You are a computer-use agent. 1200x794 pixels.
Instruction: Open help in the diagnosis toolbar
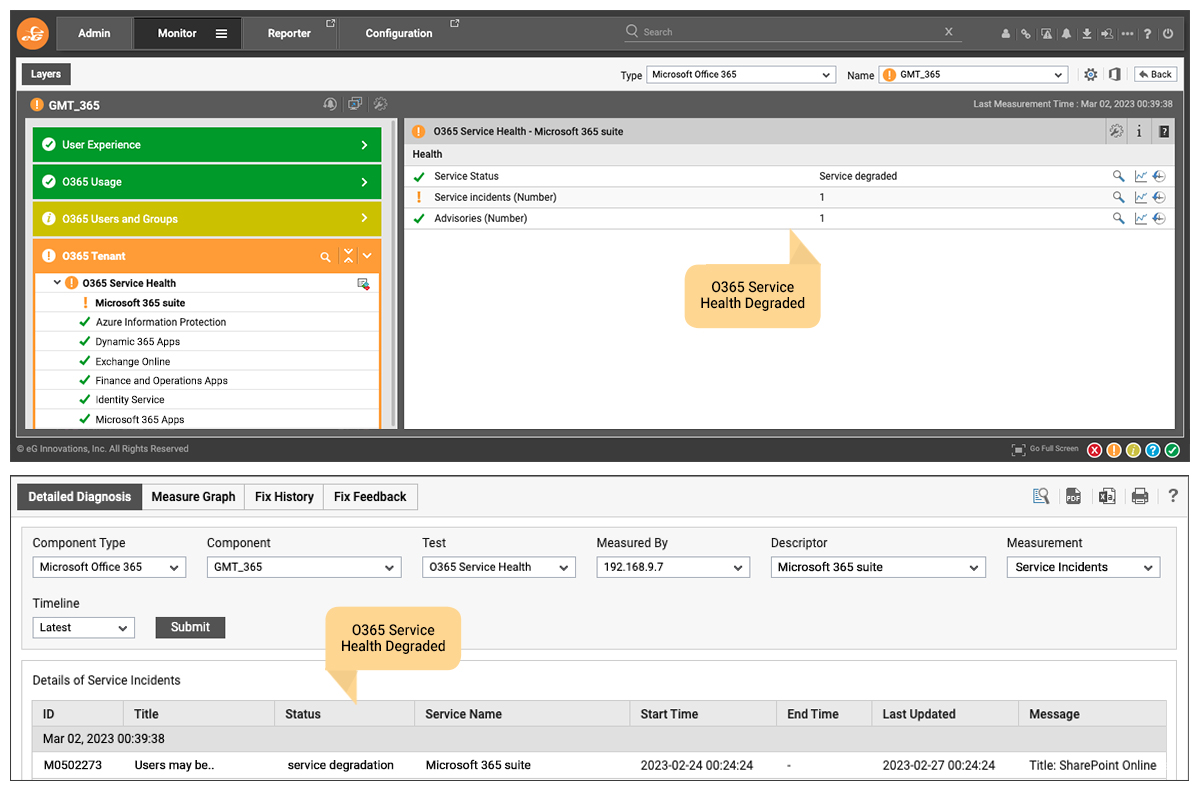point(1173,496)
